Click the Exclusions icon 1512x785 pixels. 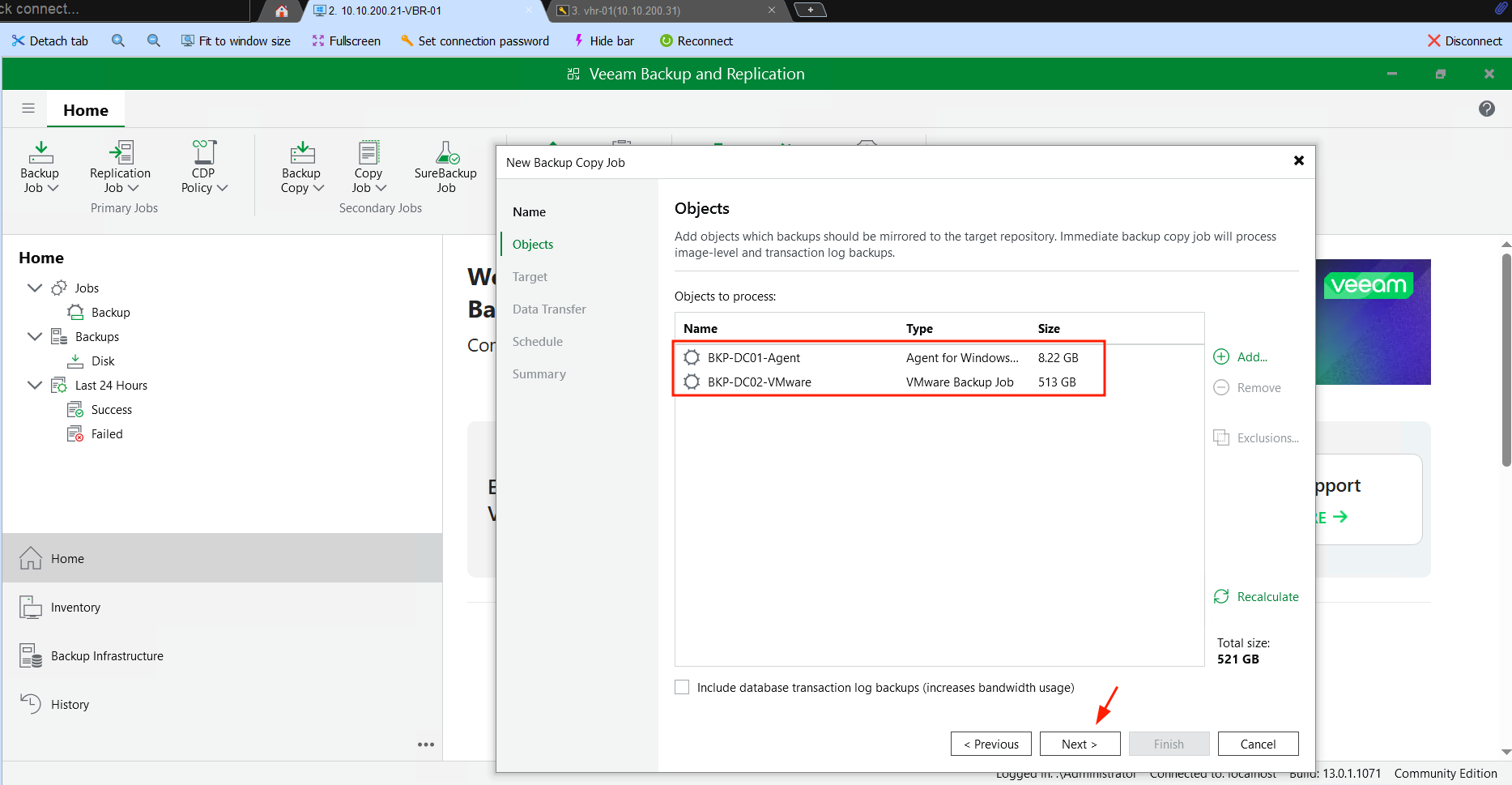click(x=1221, y=437)
